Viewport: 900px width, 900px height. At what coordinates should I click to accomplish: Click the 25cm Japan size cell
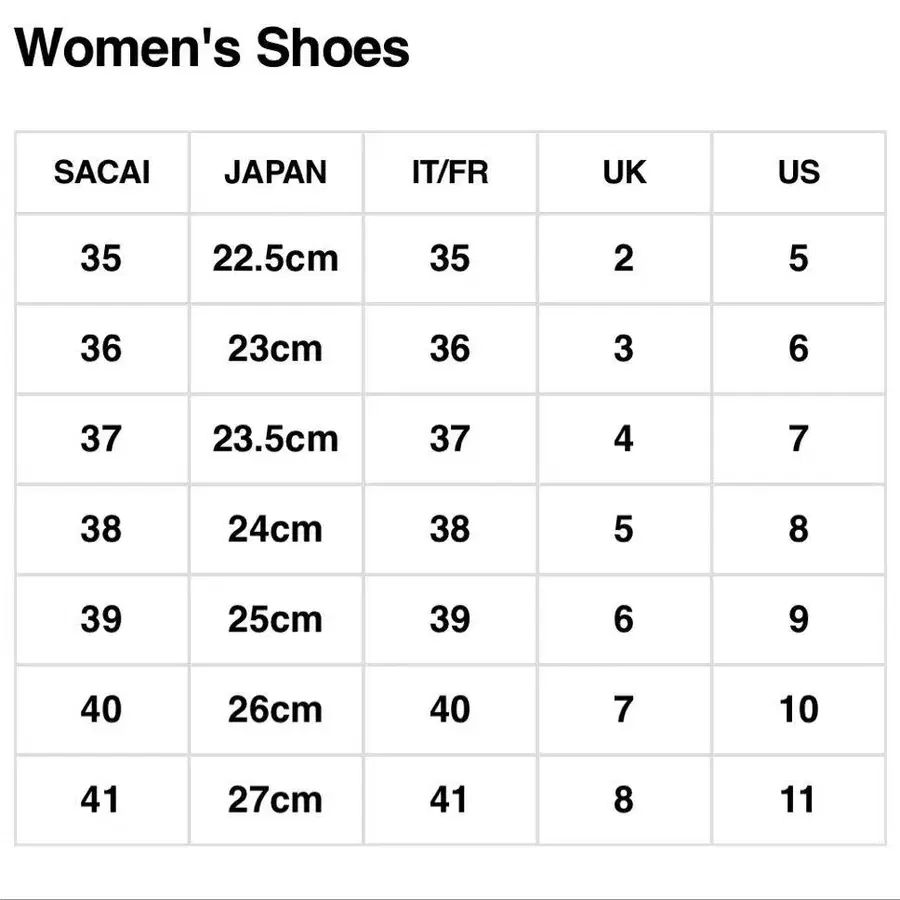(275, 620)
